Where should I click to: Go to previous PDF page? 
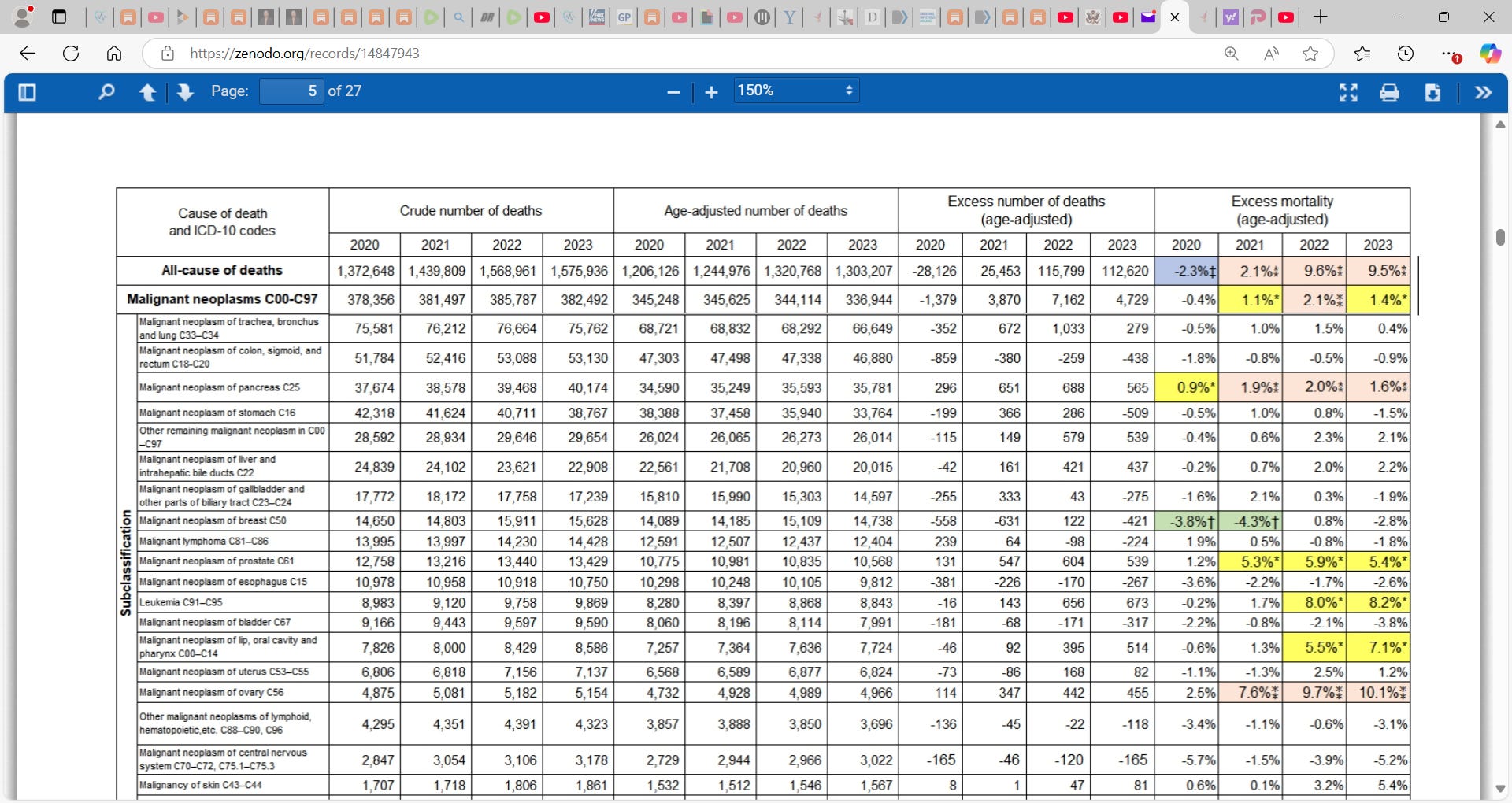(147, 92)
